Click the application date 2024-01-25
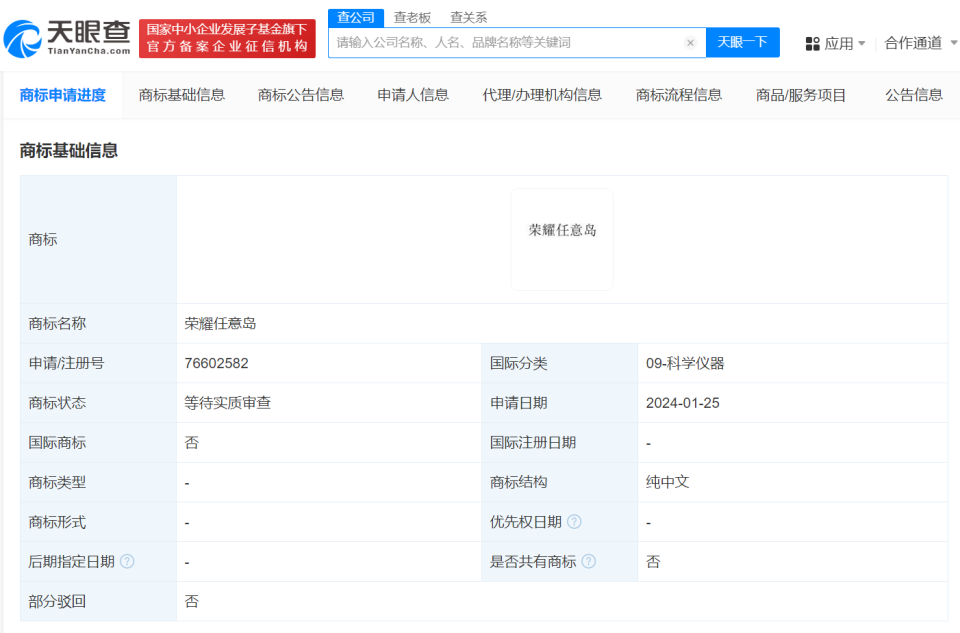960x633 pixels. click(683, 403)
